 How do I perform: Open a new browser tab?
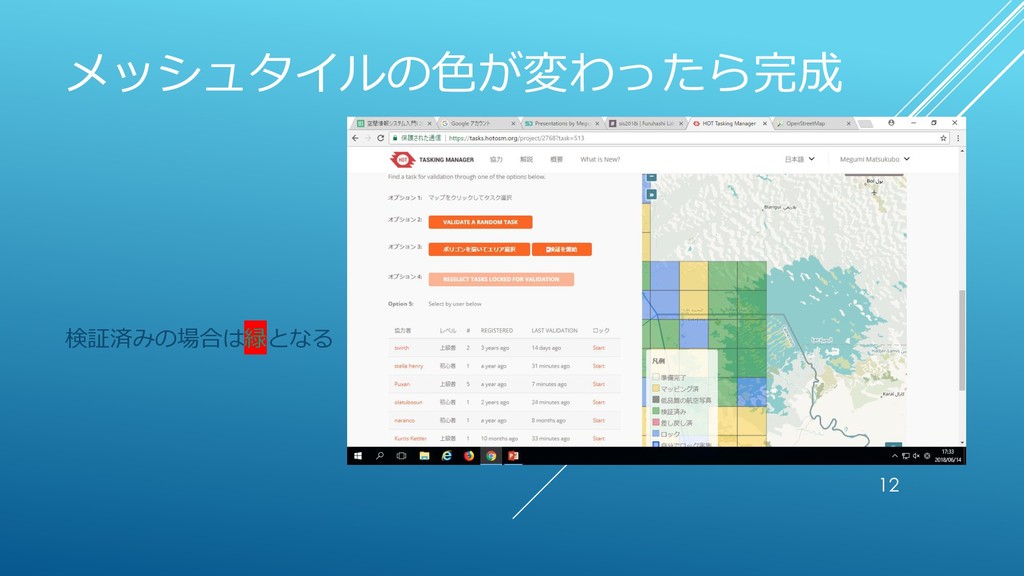point(865,123)
